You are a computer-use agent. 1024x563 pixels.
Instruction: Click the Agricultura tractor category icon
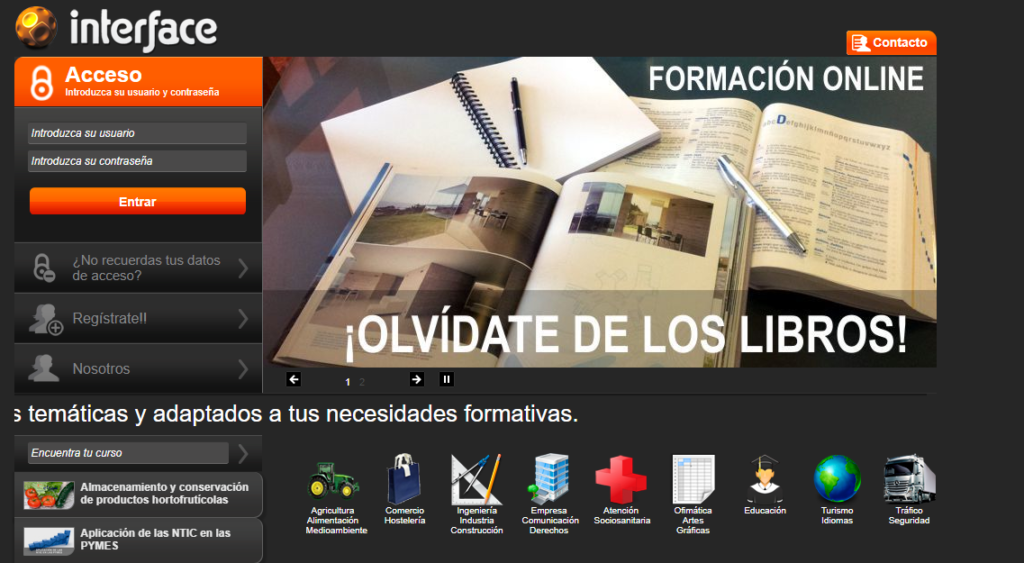[x=333, y=480]
